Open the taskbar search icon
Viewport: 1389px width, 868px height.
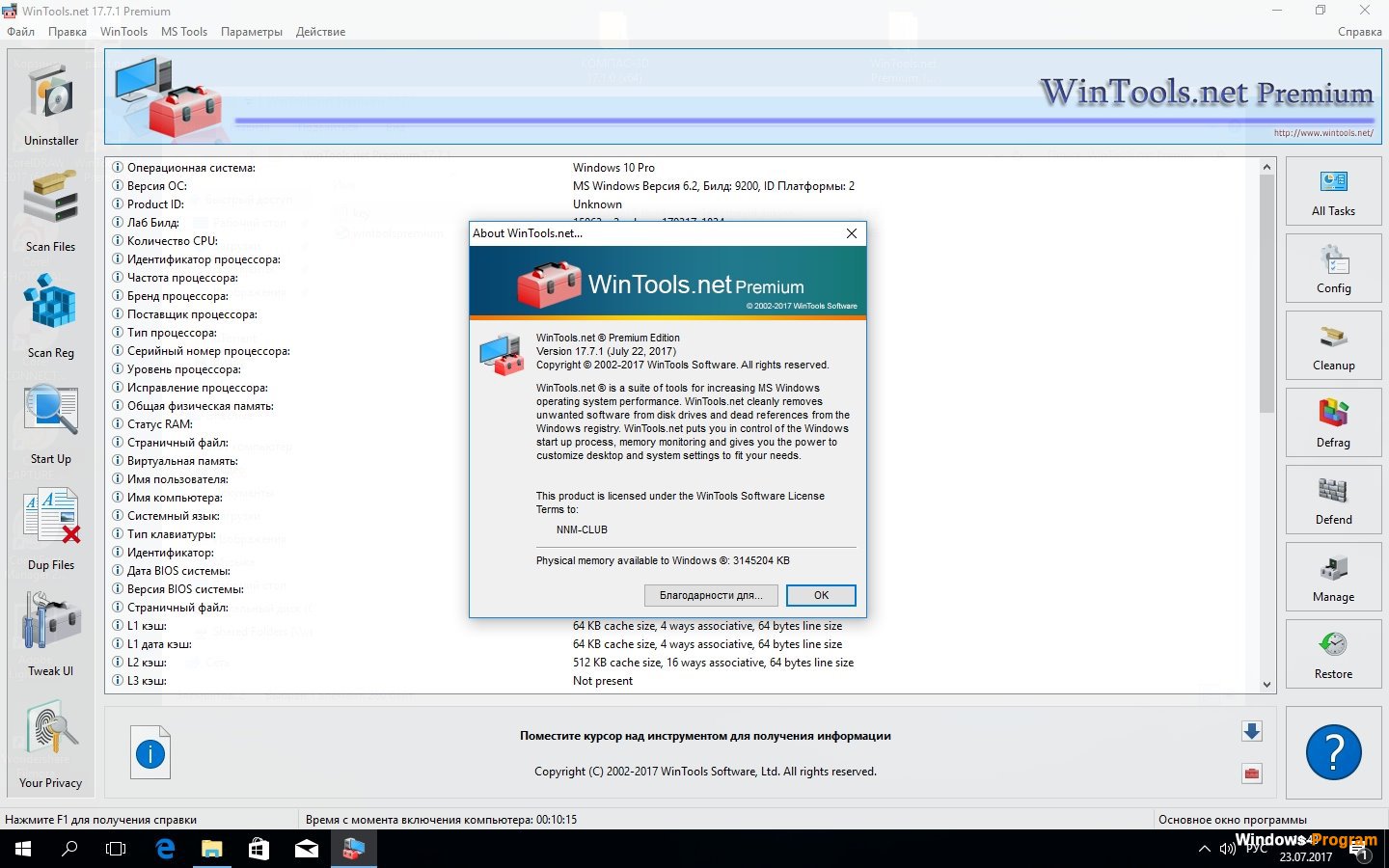(x=69, y=849)
